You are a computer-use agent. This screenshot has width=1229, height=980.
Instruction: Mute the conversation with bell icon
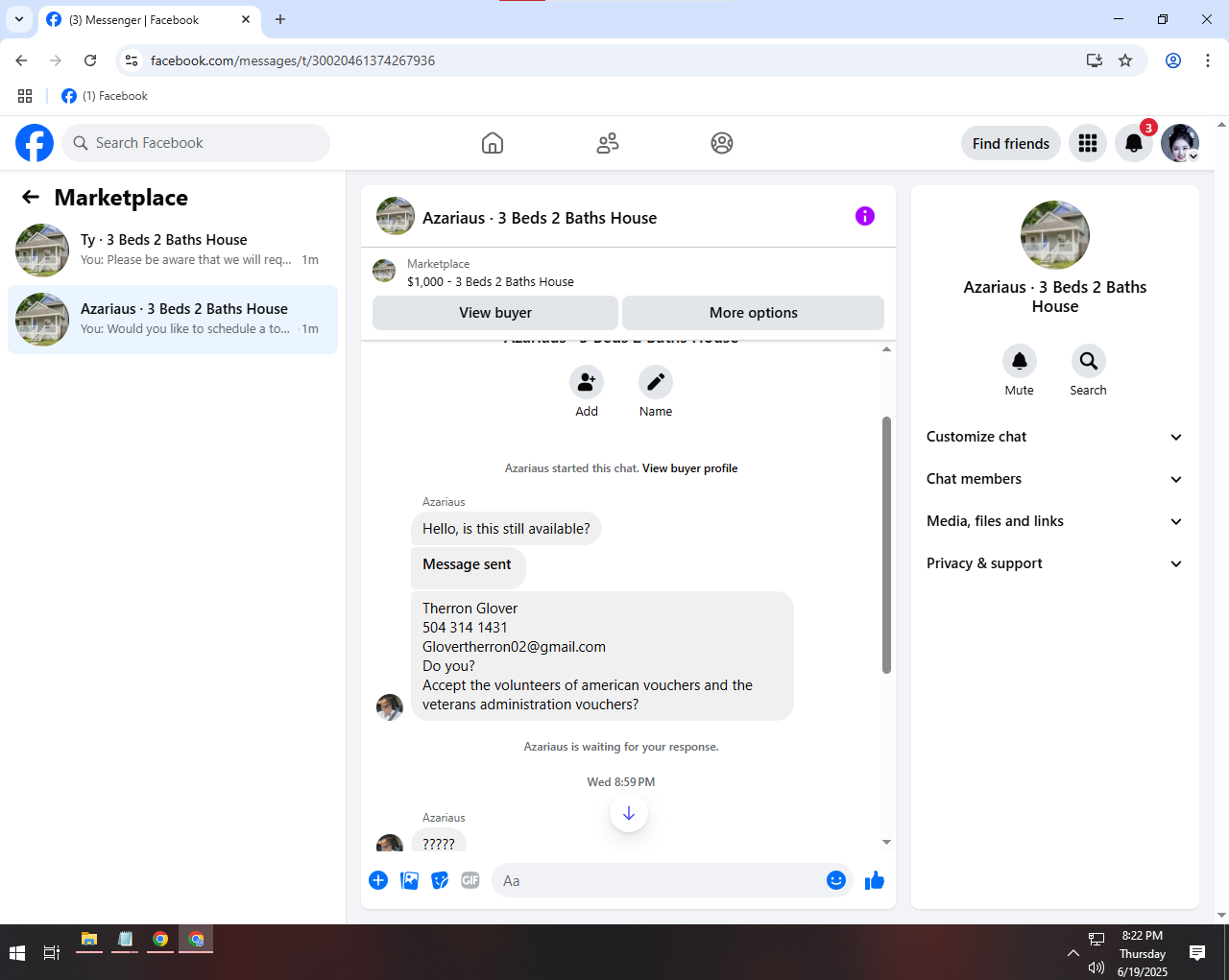pyautogui.click(x=1020, y=361)
